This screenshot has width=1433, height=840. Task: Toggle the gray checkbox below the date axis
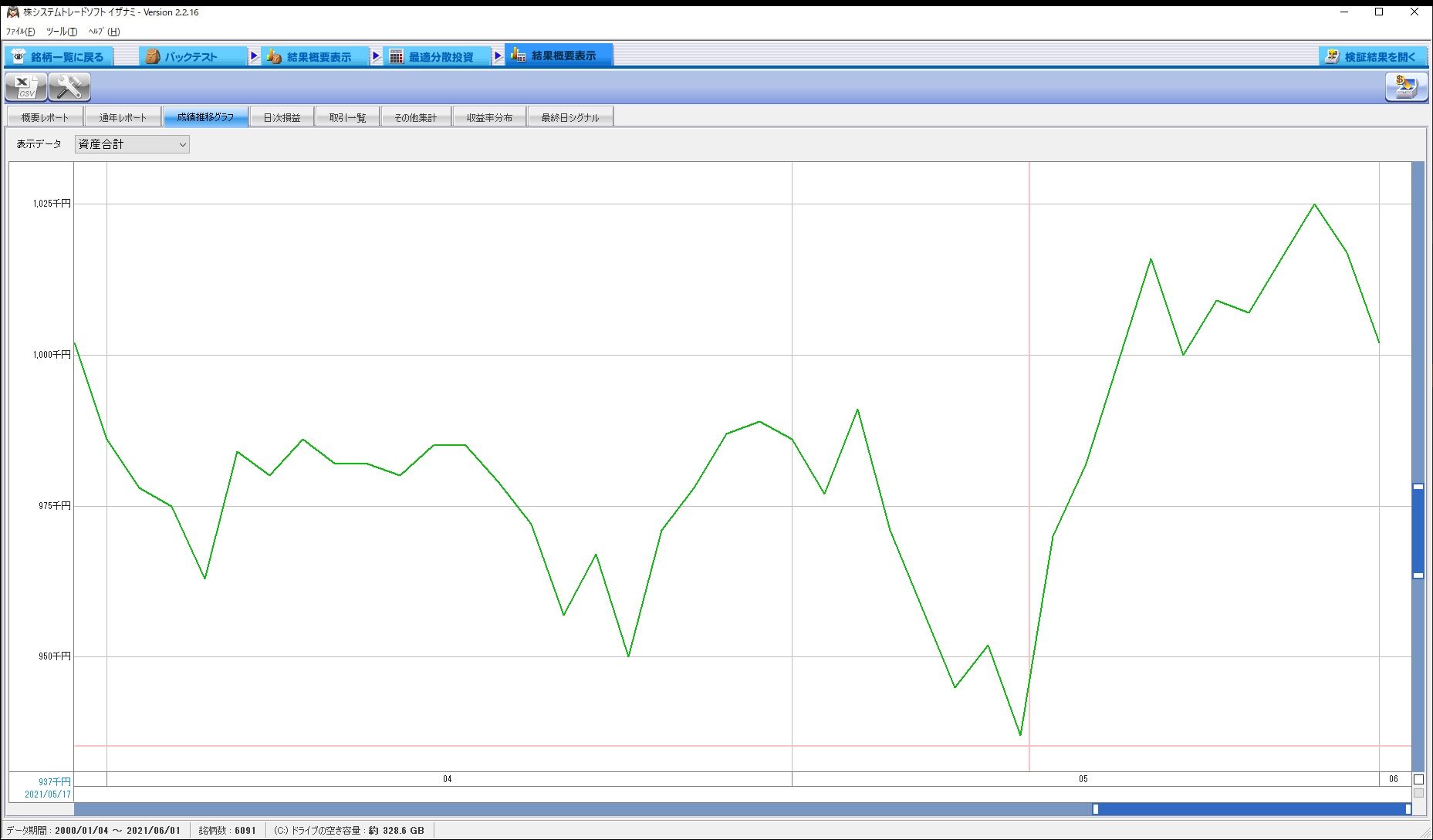(1418, 793)
